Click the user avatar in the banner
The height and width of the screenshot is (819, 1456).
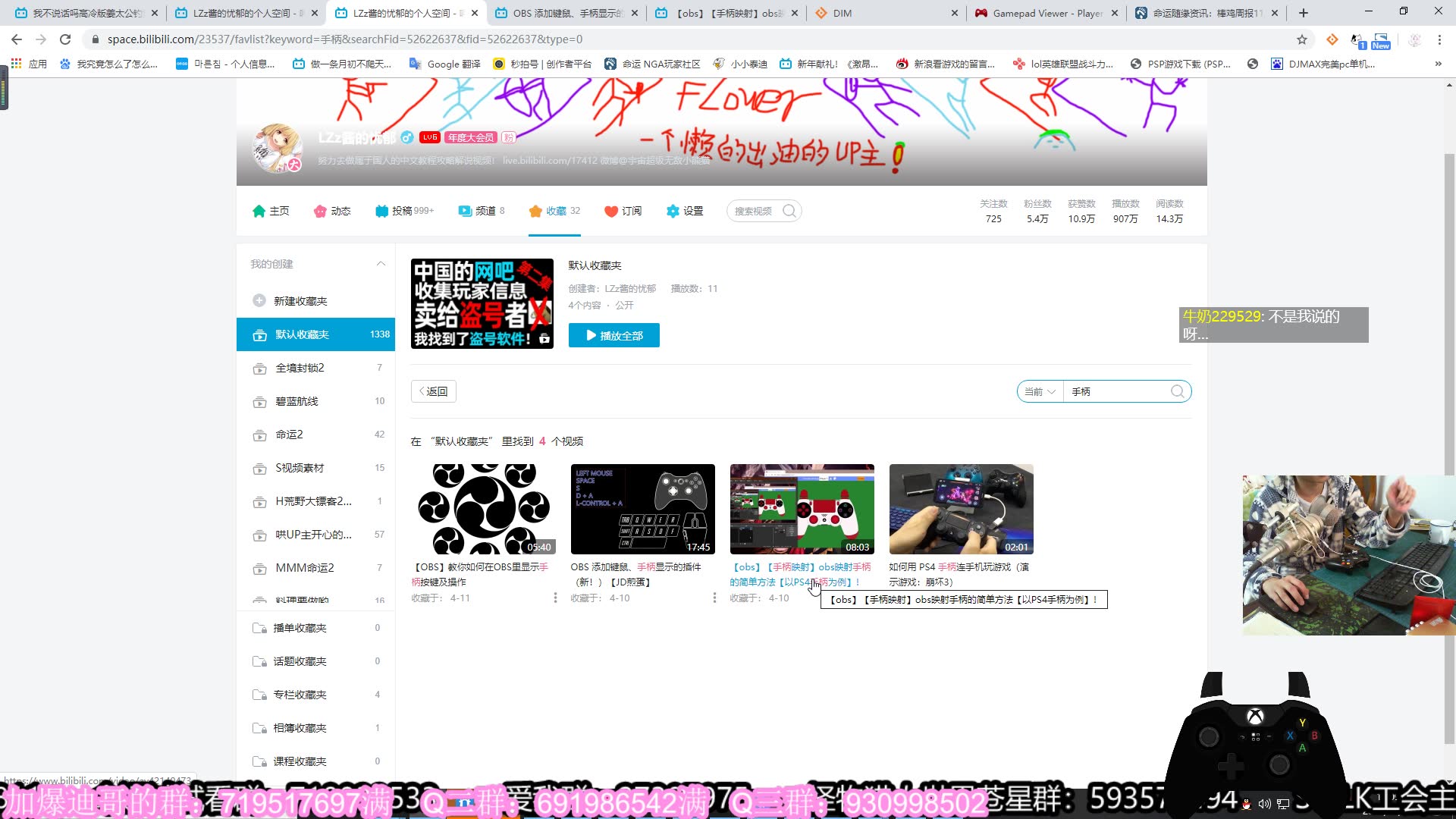point(277,148)
